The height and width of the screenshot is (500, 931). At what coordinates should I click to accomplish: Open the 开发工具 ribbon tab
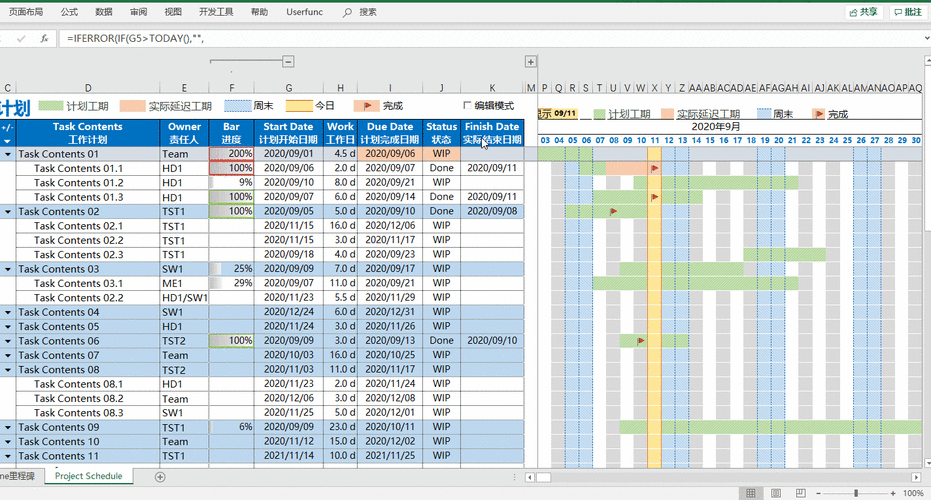(x=216, y=12)
